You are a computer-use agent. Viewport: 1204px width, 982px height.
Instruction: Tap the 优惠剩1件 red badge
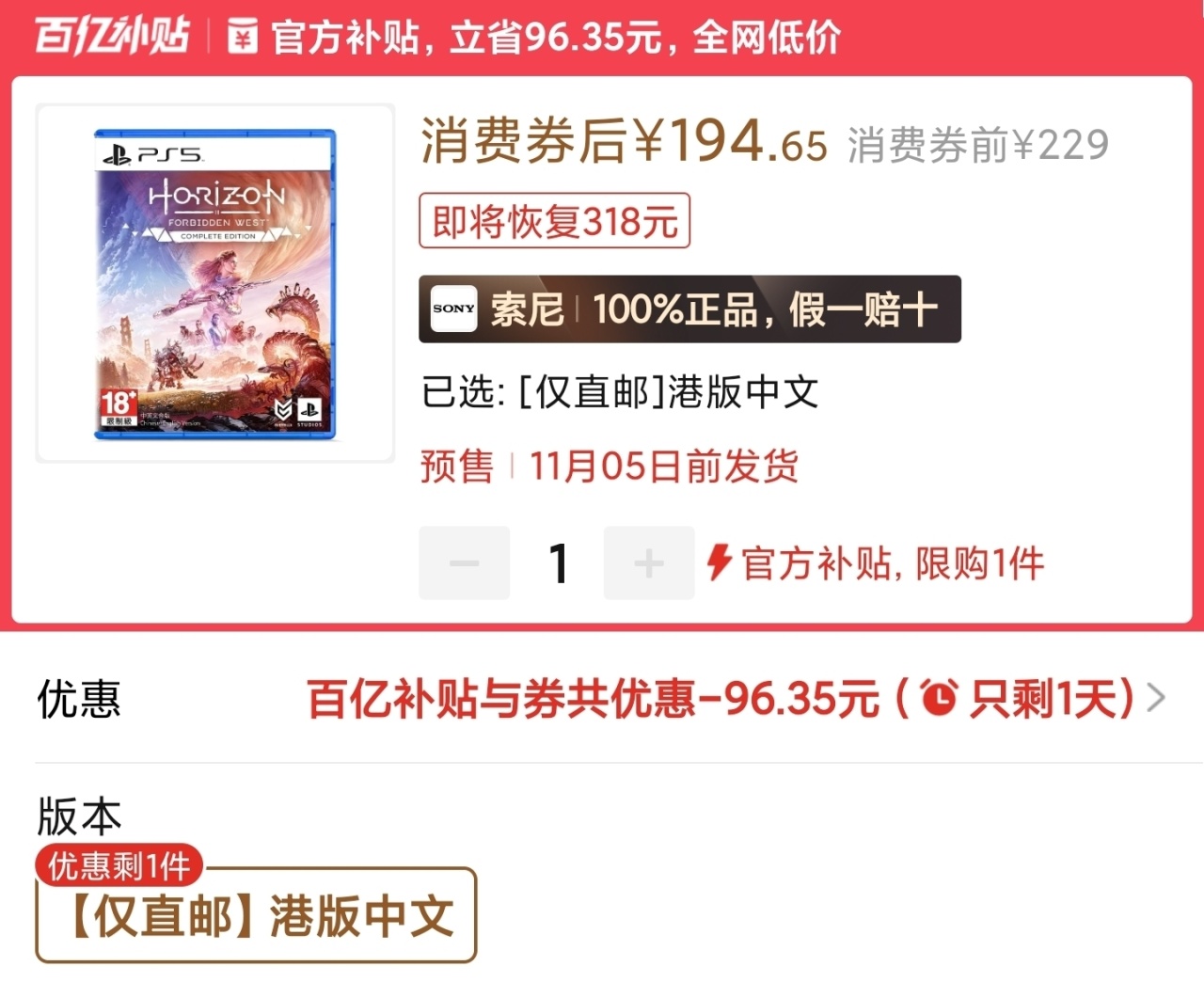(x=119, y=865)
